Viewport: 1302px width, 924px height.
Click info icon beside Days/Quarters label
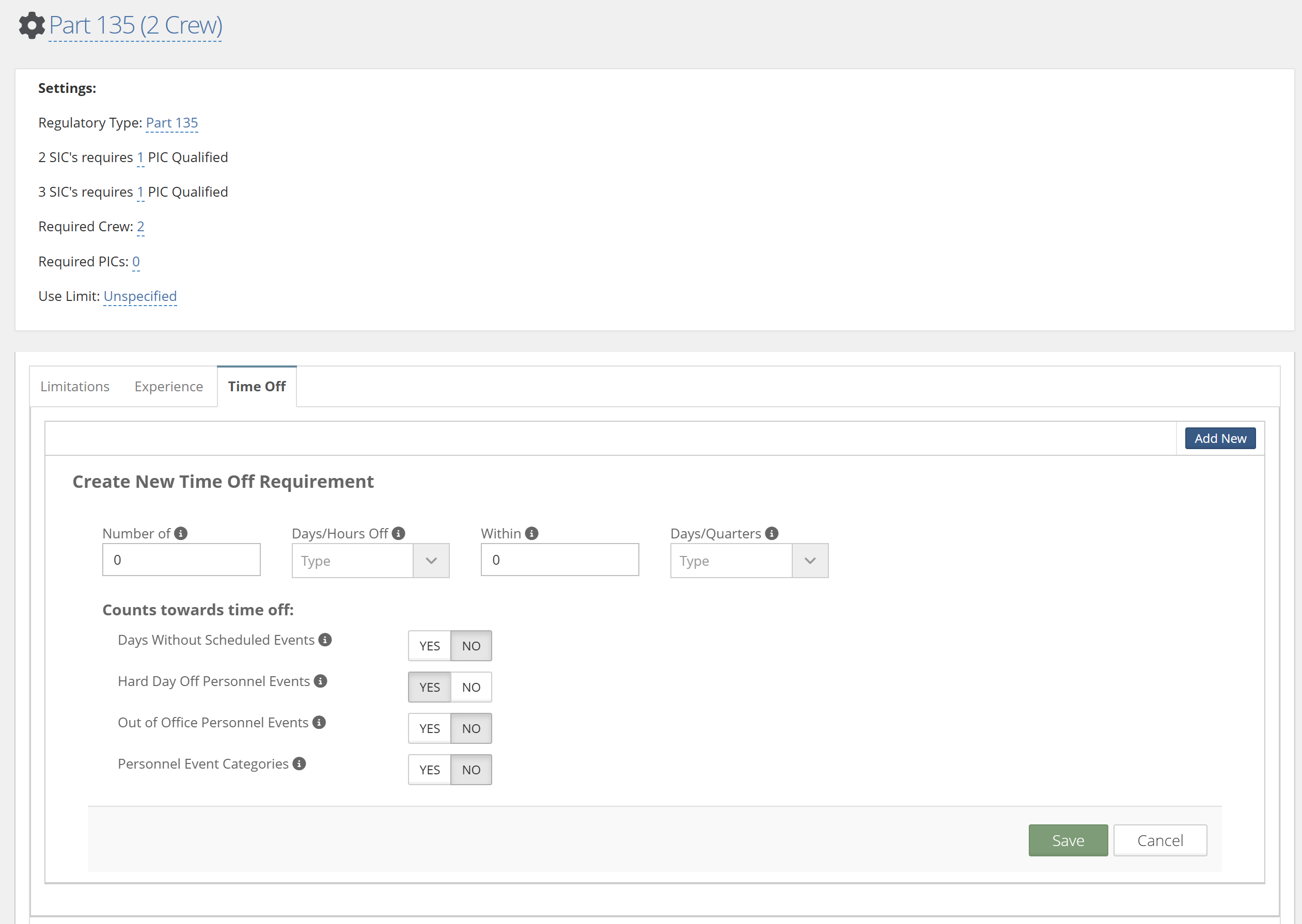[x=772, y=533]
